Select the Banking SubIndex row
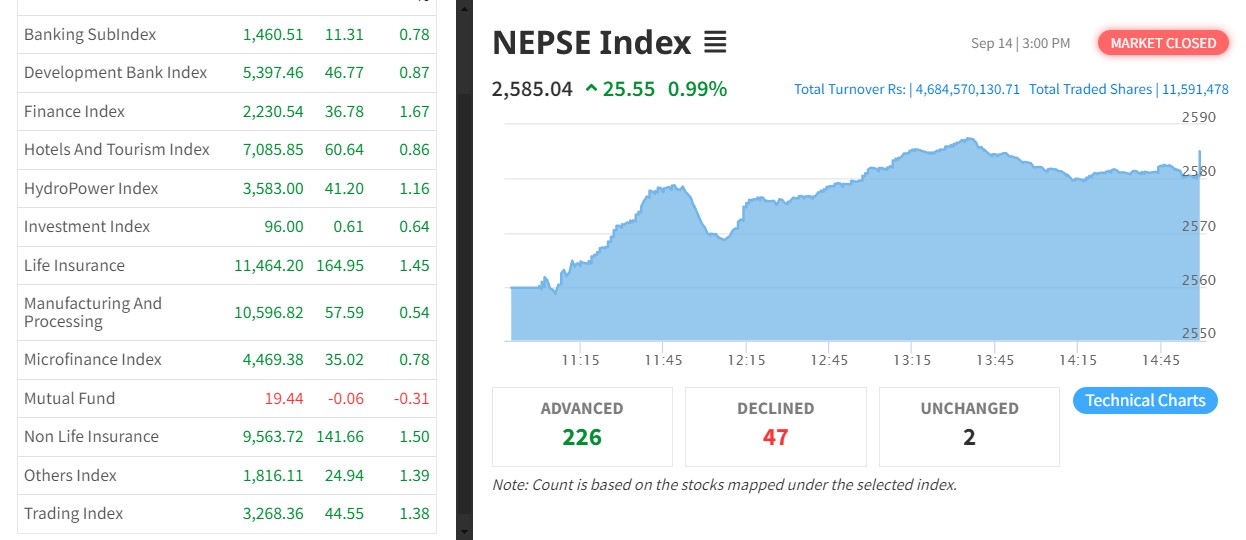This screenshot has width=1246, height=540. coord(227,34)
